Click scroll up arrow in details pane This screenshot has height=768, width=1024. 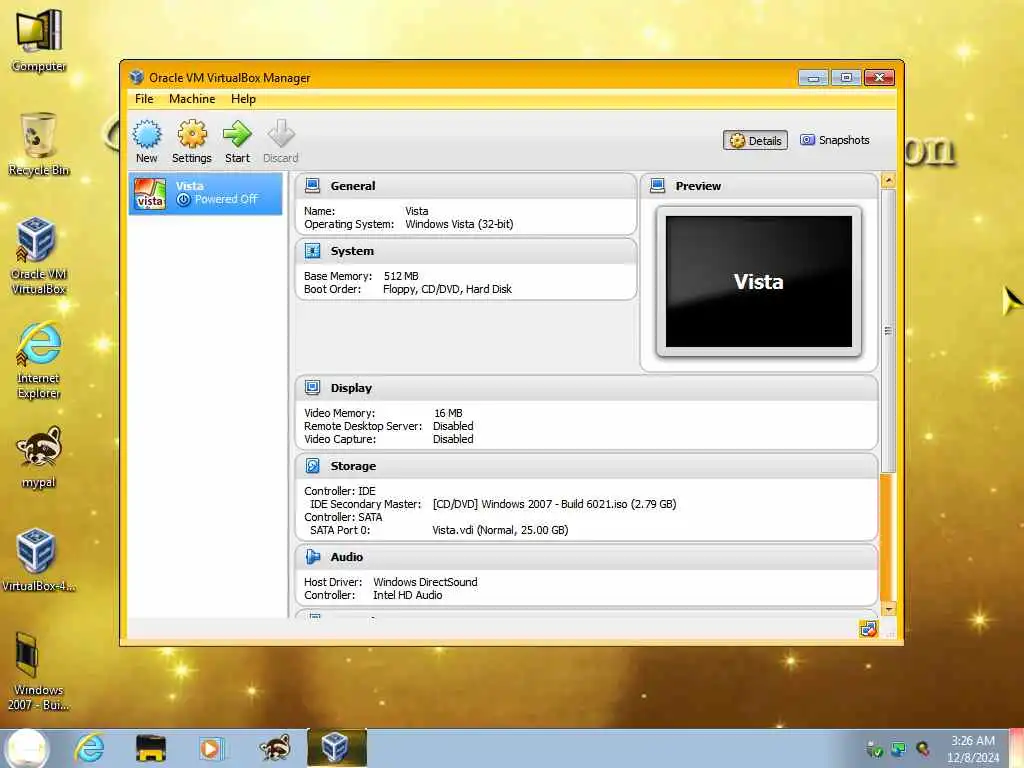888,180
